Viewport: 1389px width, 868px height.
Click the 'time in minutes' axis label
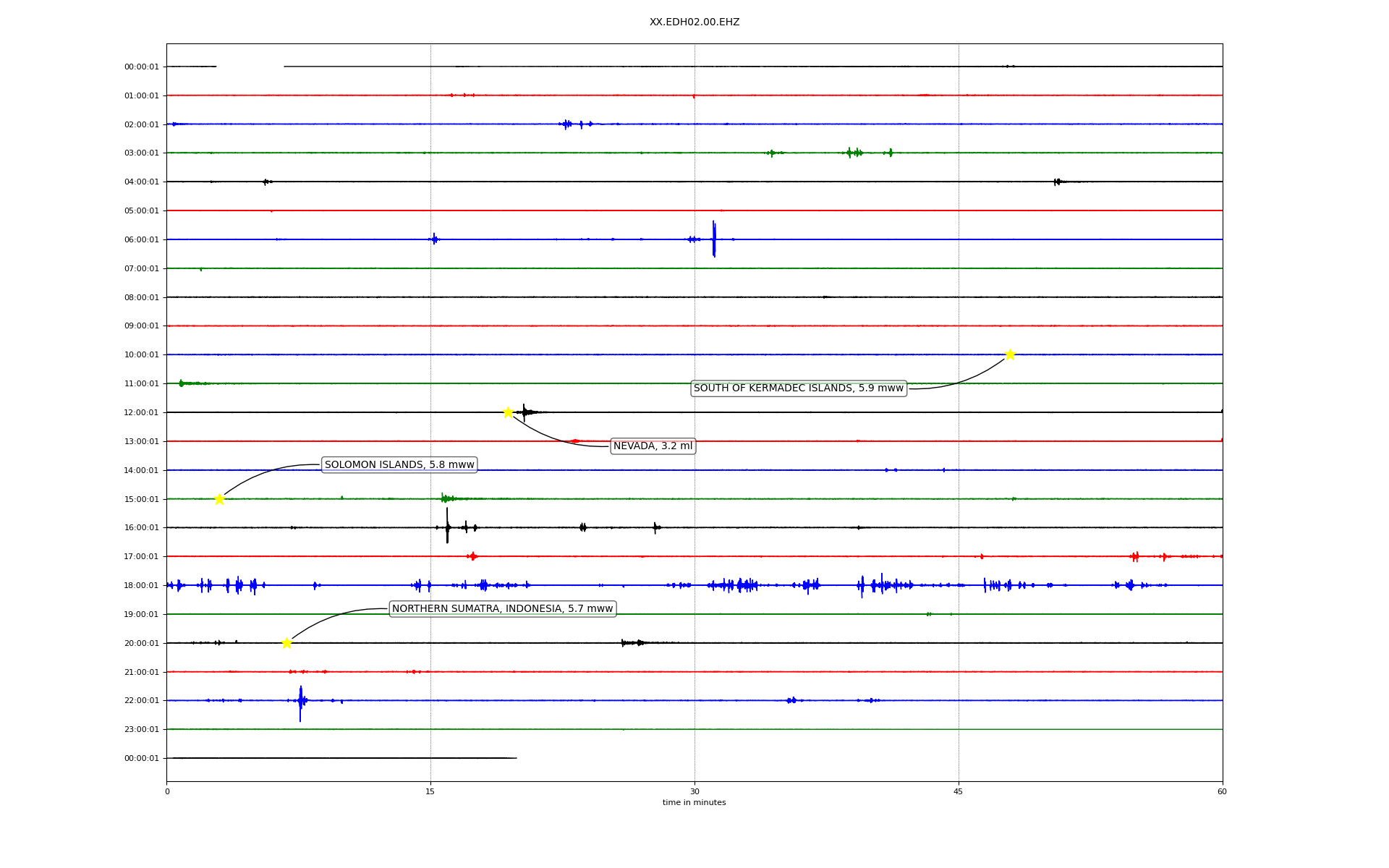(694, 803)
